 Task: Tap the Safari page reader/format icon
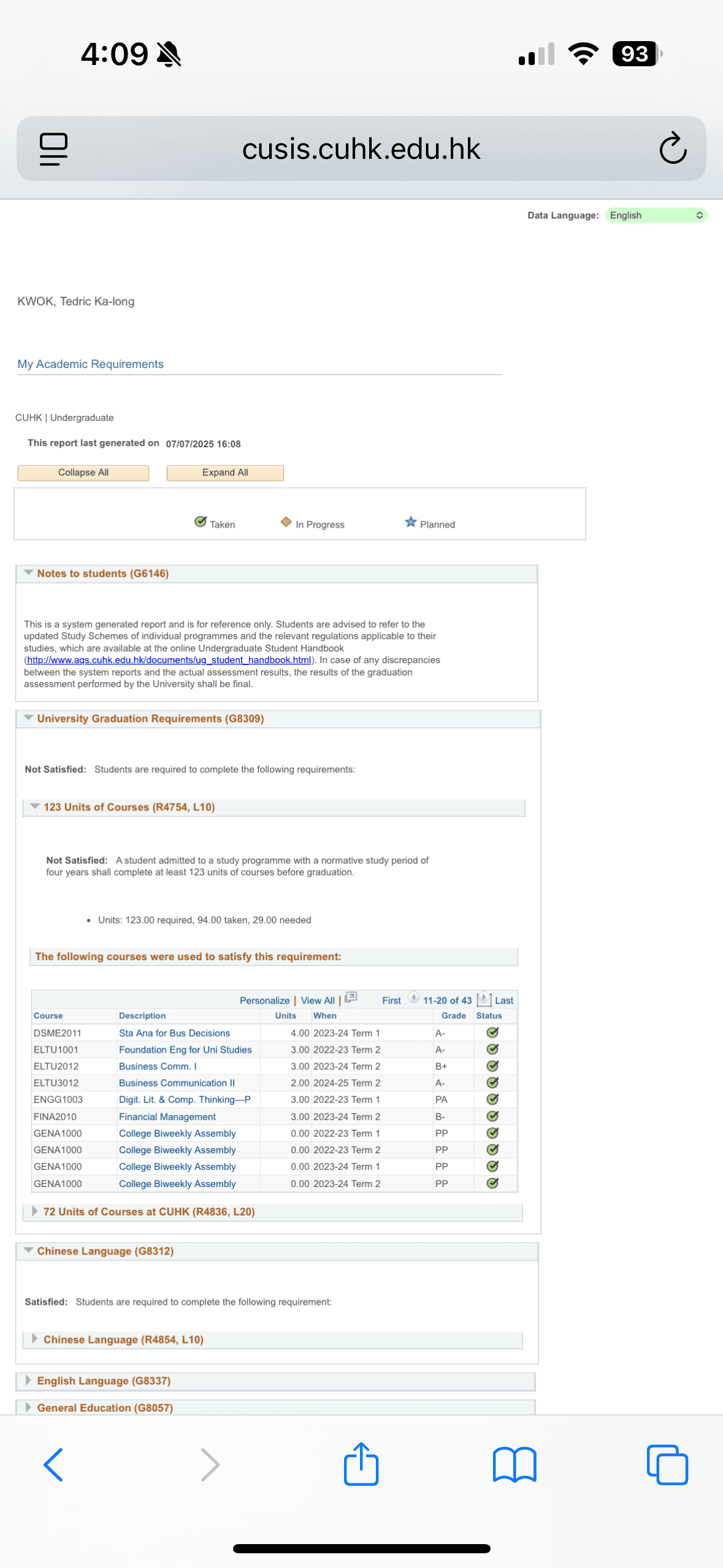tap(53, 149)
